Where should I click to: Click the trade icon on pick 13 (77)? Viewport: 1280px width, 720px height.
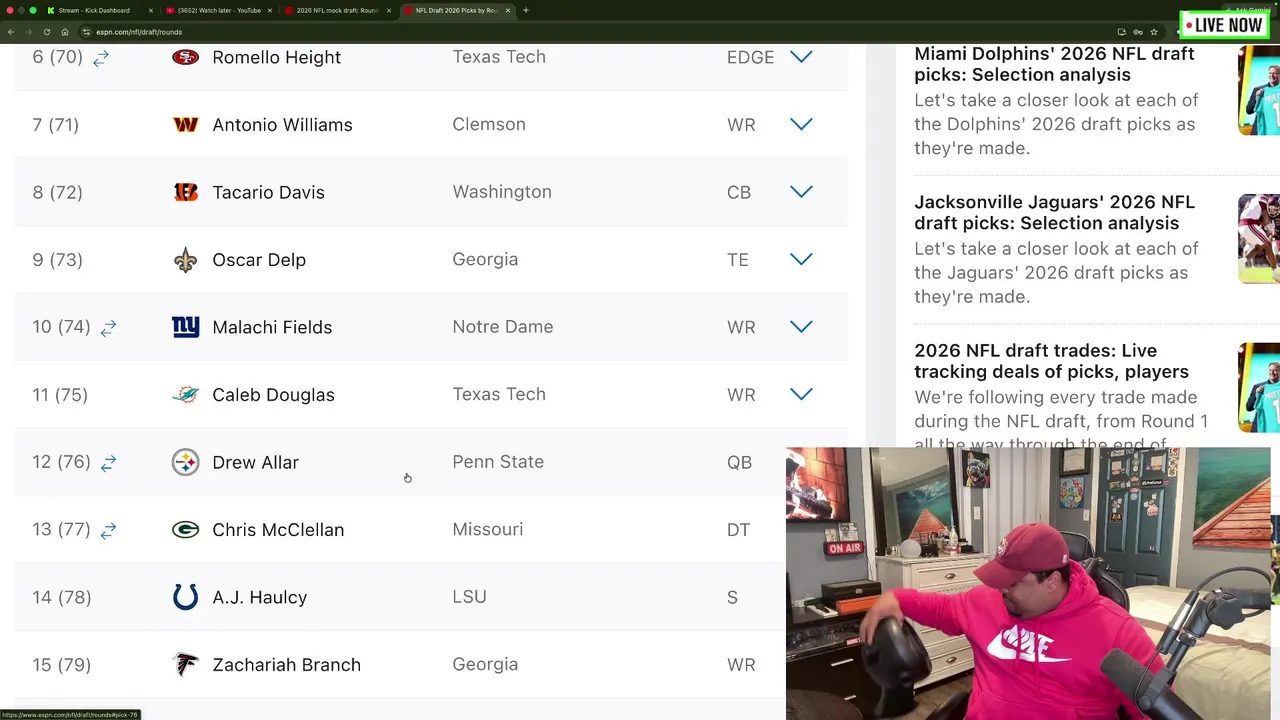tap(108, 530)
